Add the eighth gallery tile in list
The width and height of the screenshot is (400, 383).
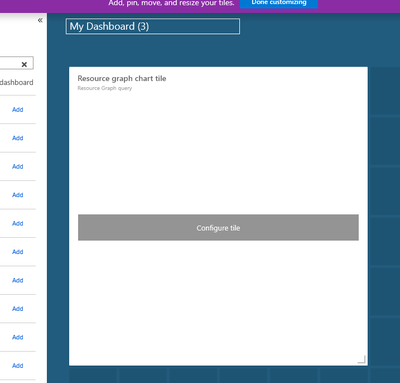[18, 309]
